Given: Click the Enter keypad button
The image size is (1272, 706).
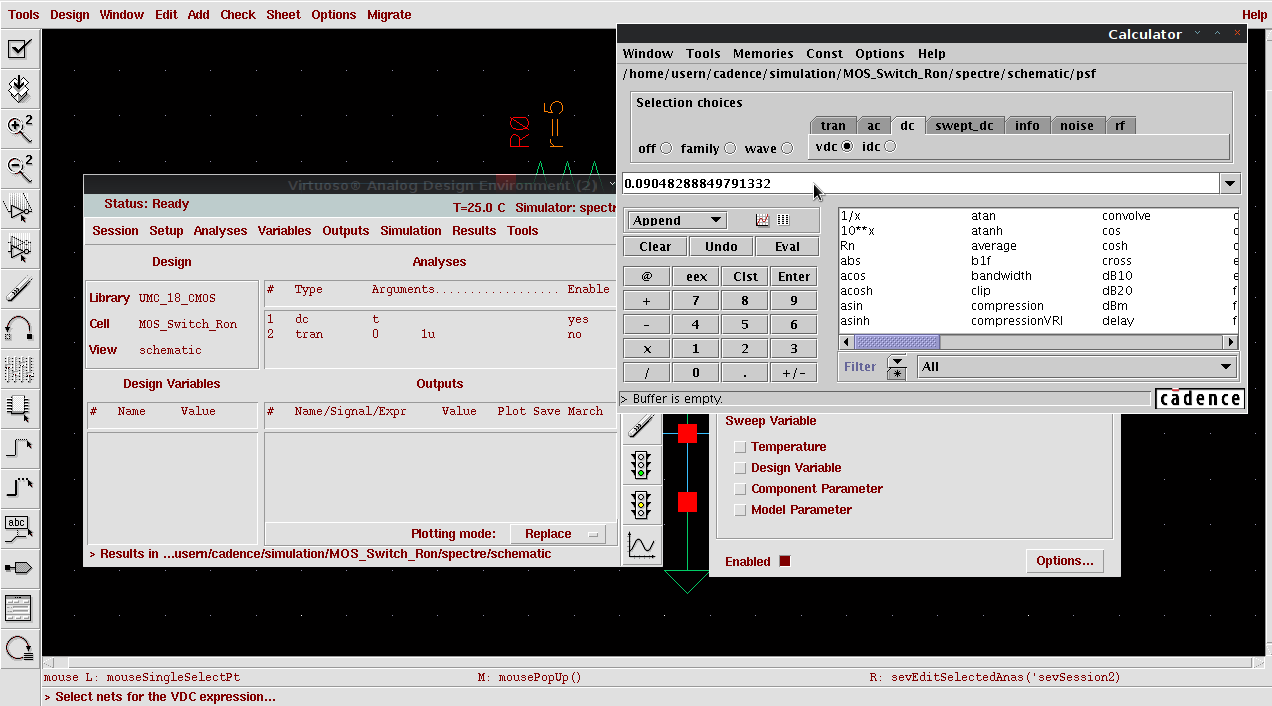Looking at the screenshot, I should click(x=794, y=277).
